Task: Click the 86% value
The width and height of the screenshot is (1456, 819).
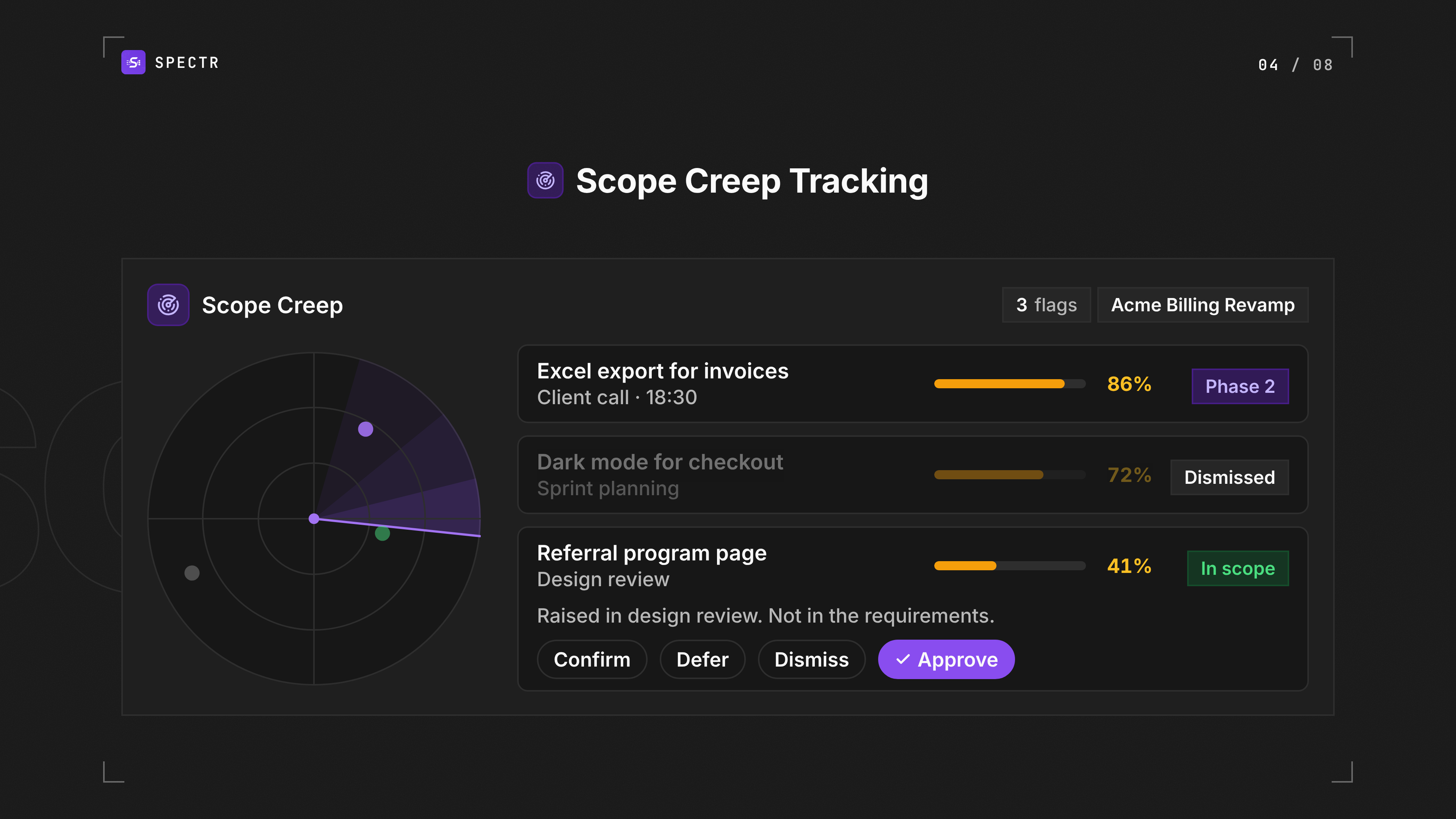Action: pos(1129,384)
